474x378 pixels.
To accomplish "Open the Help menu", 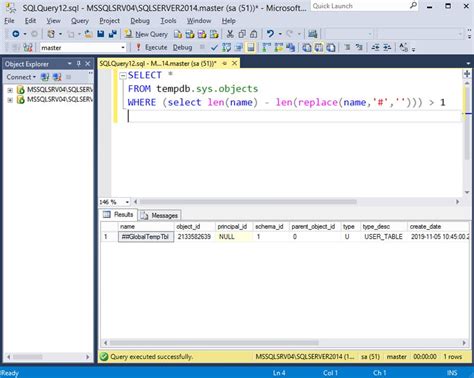I will (x=229, y=21).
